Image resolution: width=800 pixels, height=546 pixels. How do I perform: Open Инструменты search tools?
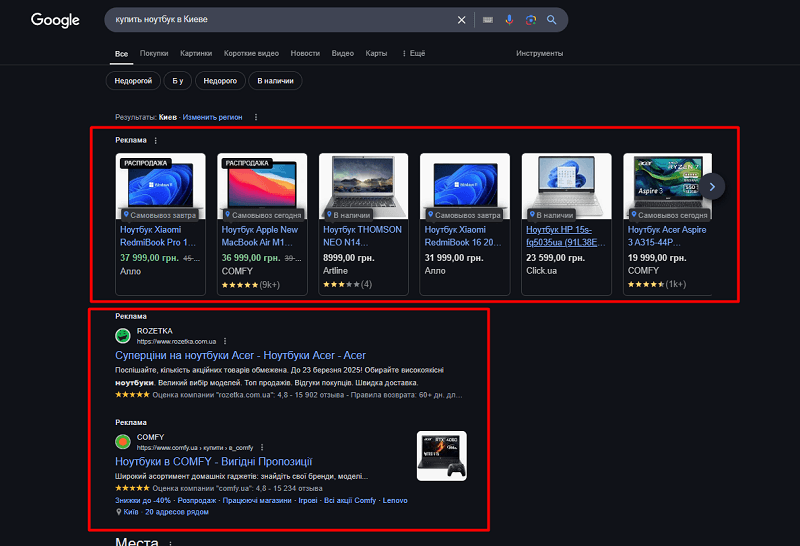[x=539, y=53]
